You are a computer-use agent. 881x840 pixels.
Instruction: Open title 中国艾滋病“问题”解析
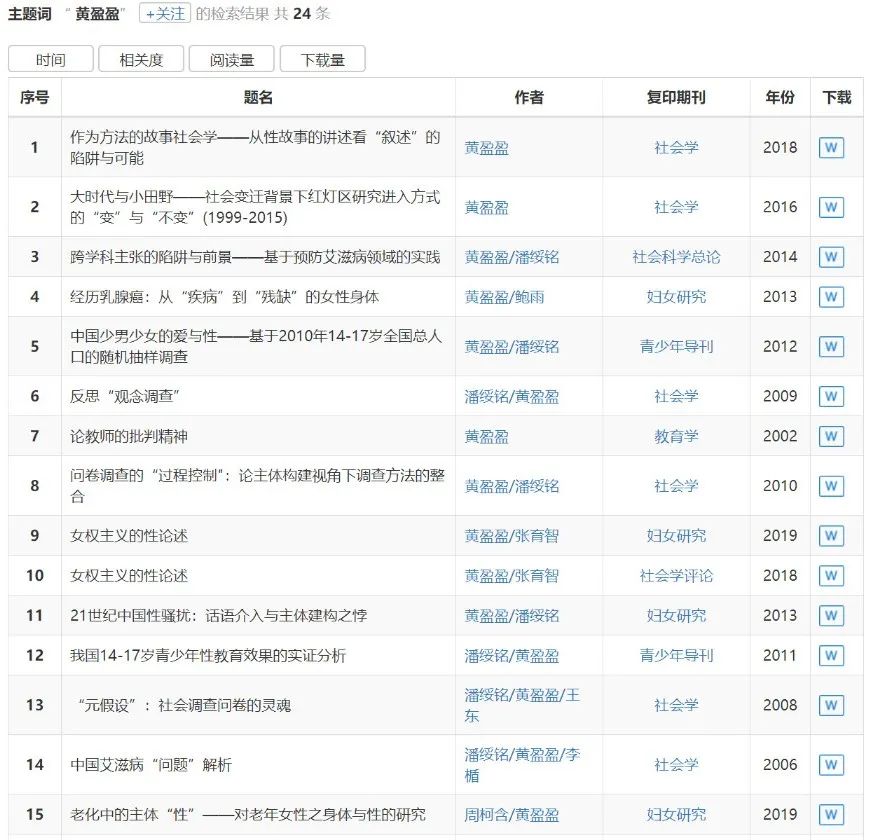pos(151,765)
